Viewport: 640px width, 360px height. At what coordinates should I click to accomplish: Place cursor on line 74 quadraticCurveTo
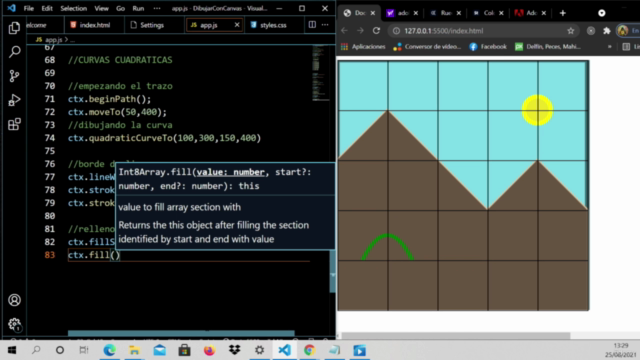click(164, 138)
